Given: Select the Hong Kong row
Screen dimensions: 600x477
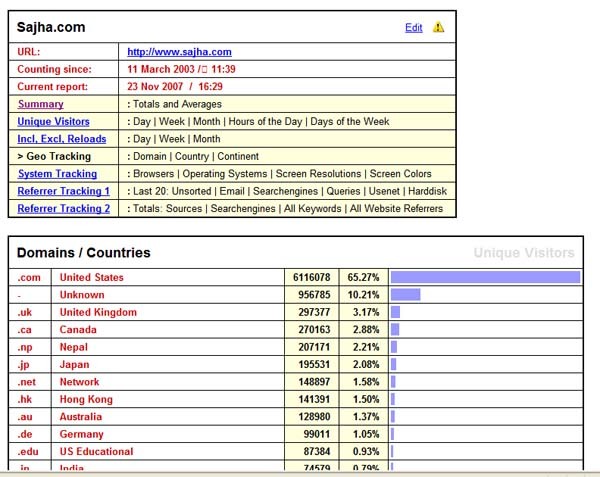Looking at the screenshot, I should [x=89, y=399].
